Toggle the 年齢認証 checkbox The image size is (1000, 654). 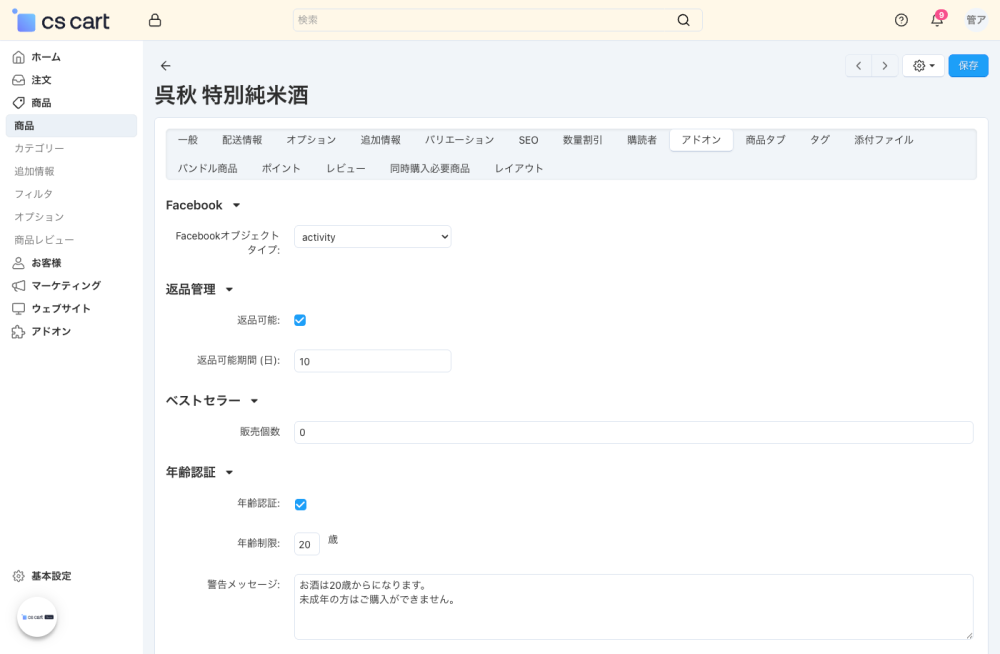click(300, 504)
